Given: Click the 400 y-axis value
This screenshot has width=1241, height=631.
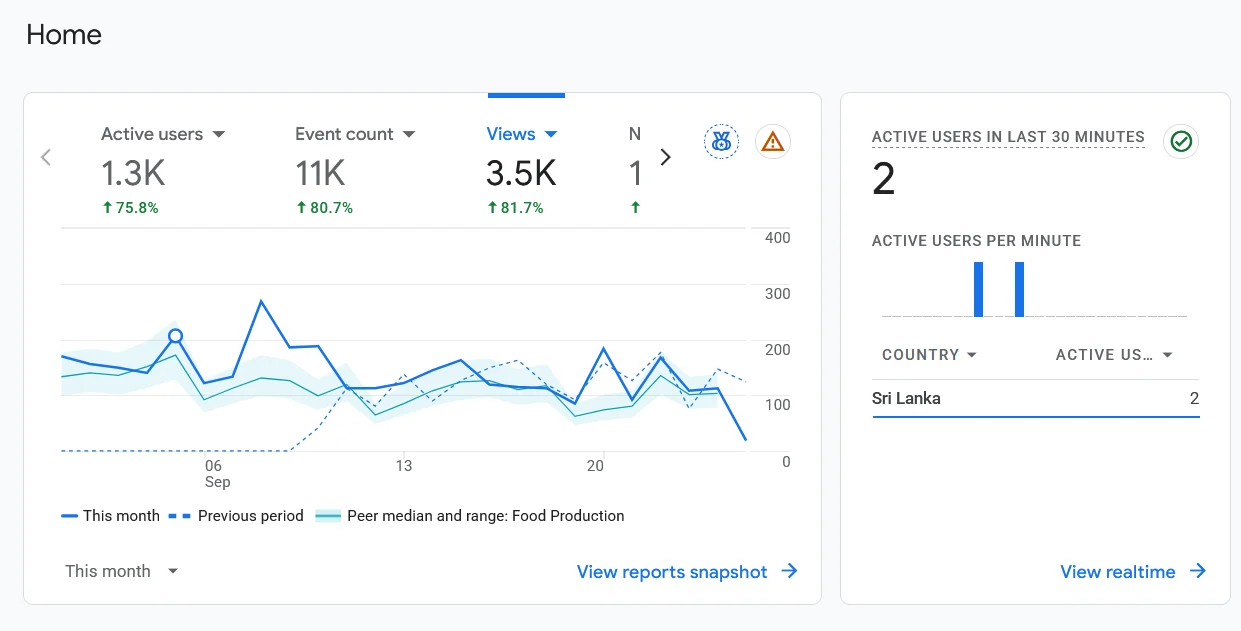Looking at the screenshot, I should (777, 238).
